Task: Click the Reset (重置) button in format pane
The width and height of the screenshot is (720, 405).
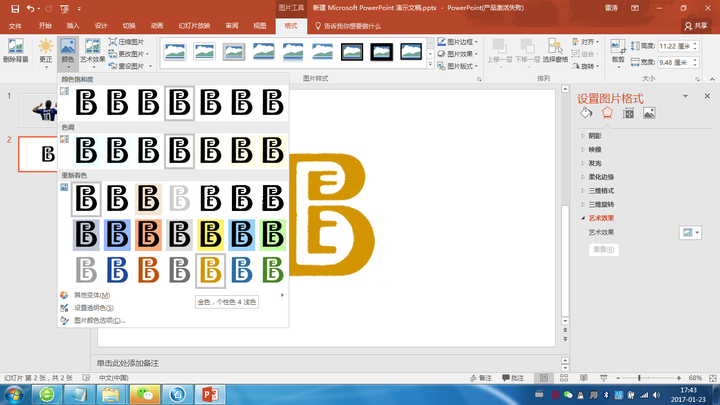Action: 603,249
